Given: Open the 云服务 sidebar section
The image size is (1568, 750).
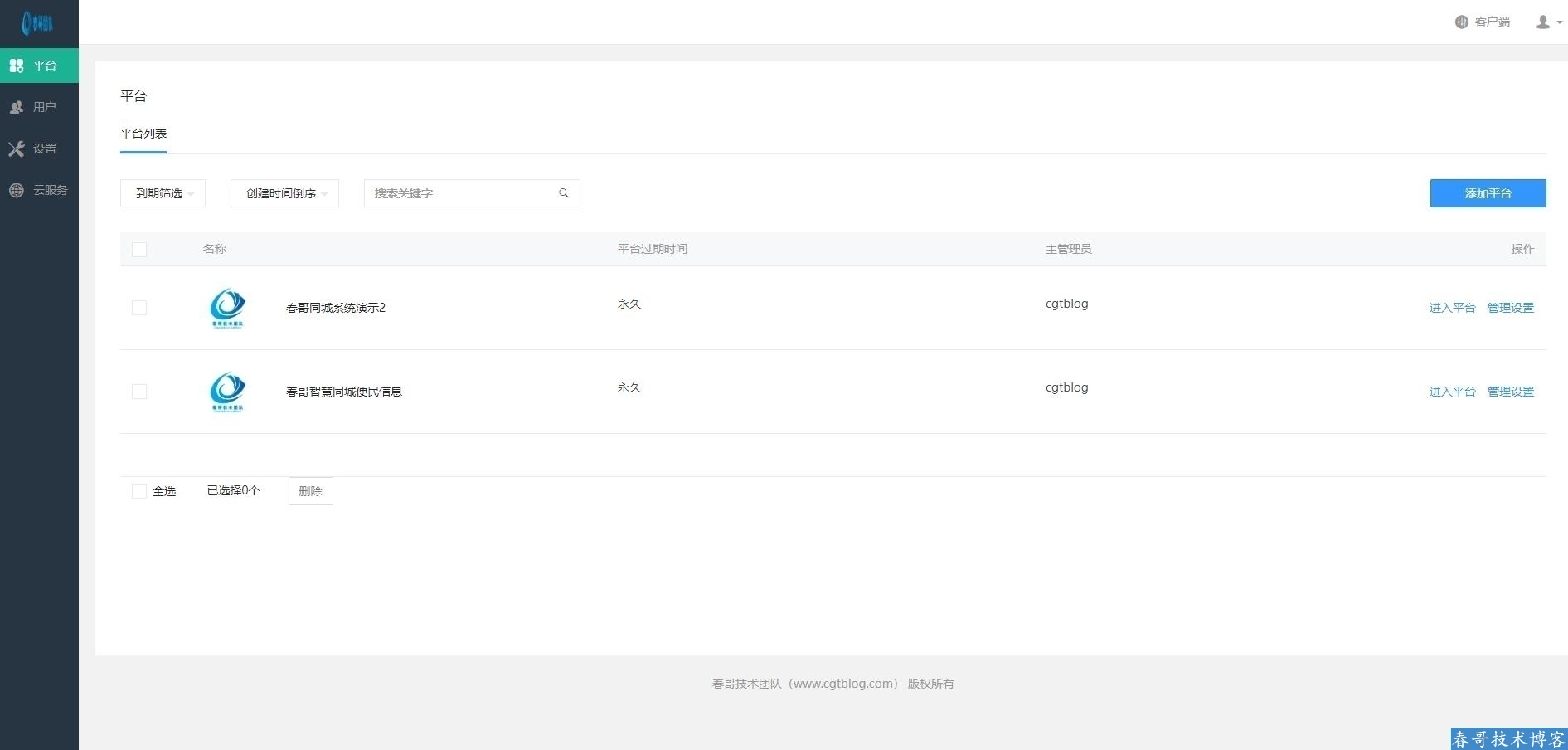Looking at the screenshot, I should (39, 190).
